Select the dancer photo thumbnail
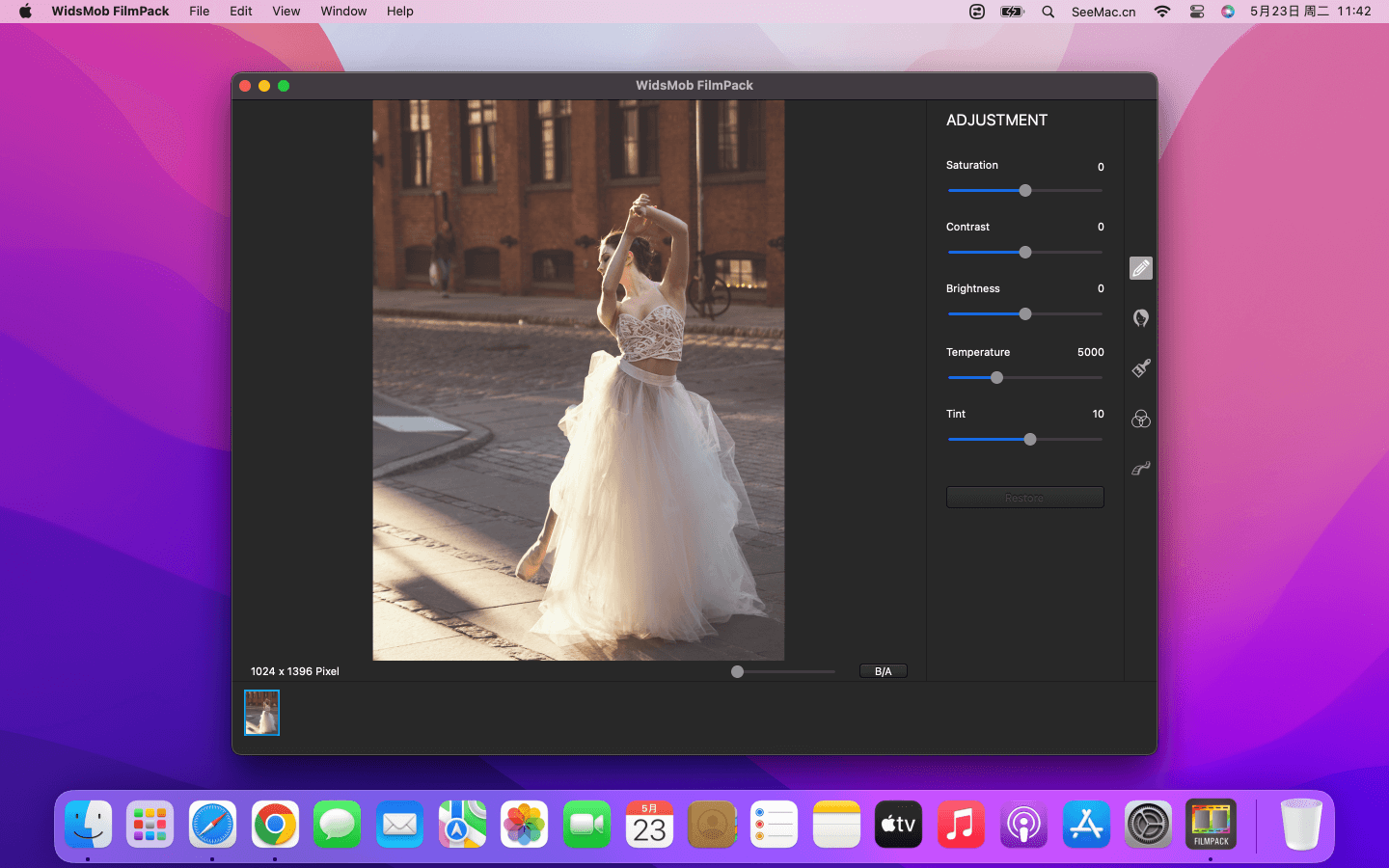1389x868 pixels. [x=261, y=713]
